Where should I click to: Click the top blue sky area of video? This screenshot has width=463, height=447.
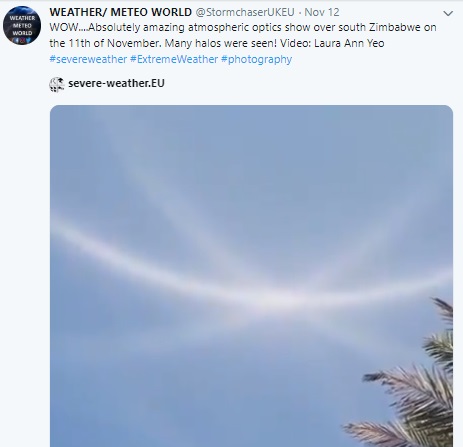pos(251,140)
